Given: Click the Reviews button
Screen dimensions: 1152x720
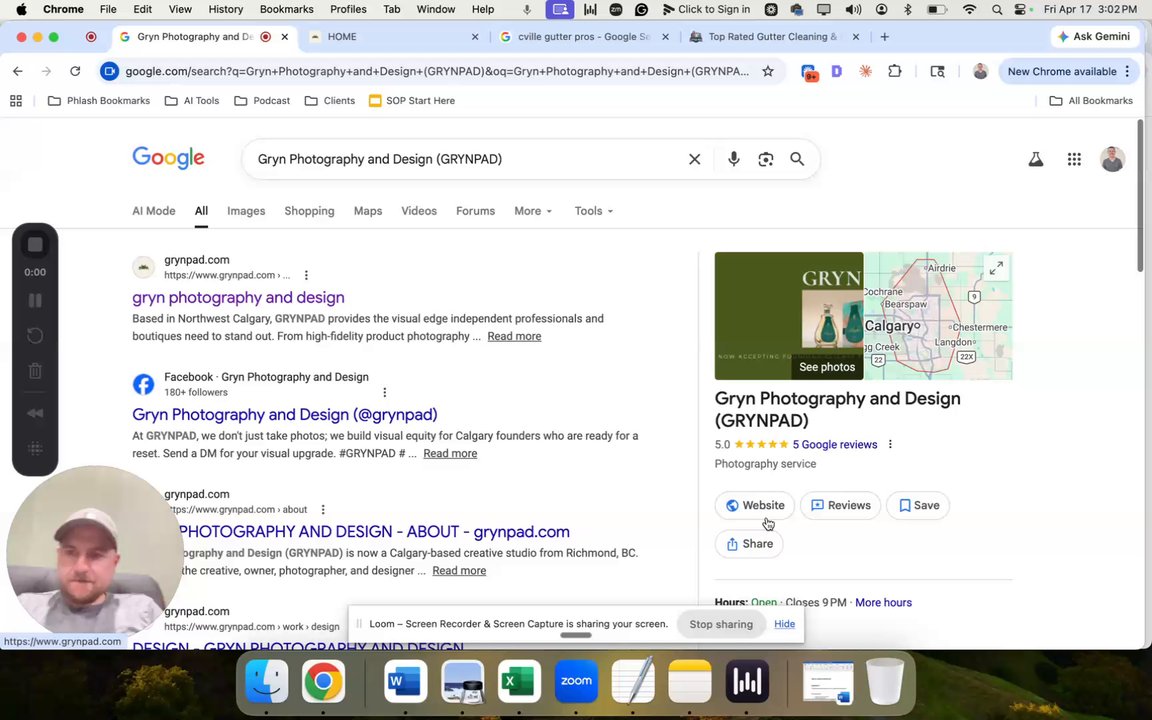Looking at the screenshot, I should coord(840,505).
